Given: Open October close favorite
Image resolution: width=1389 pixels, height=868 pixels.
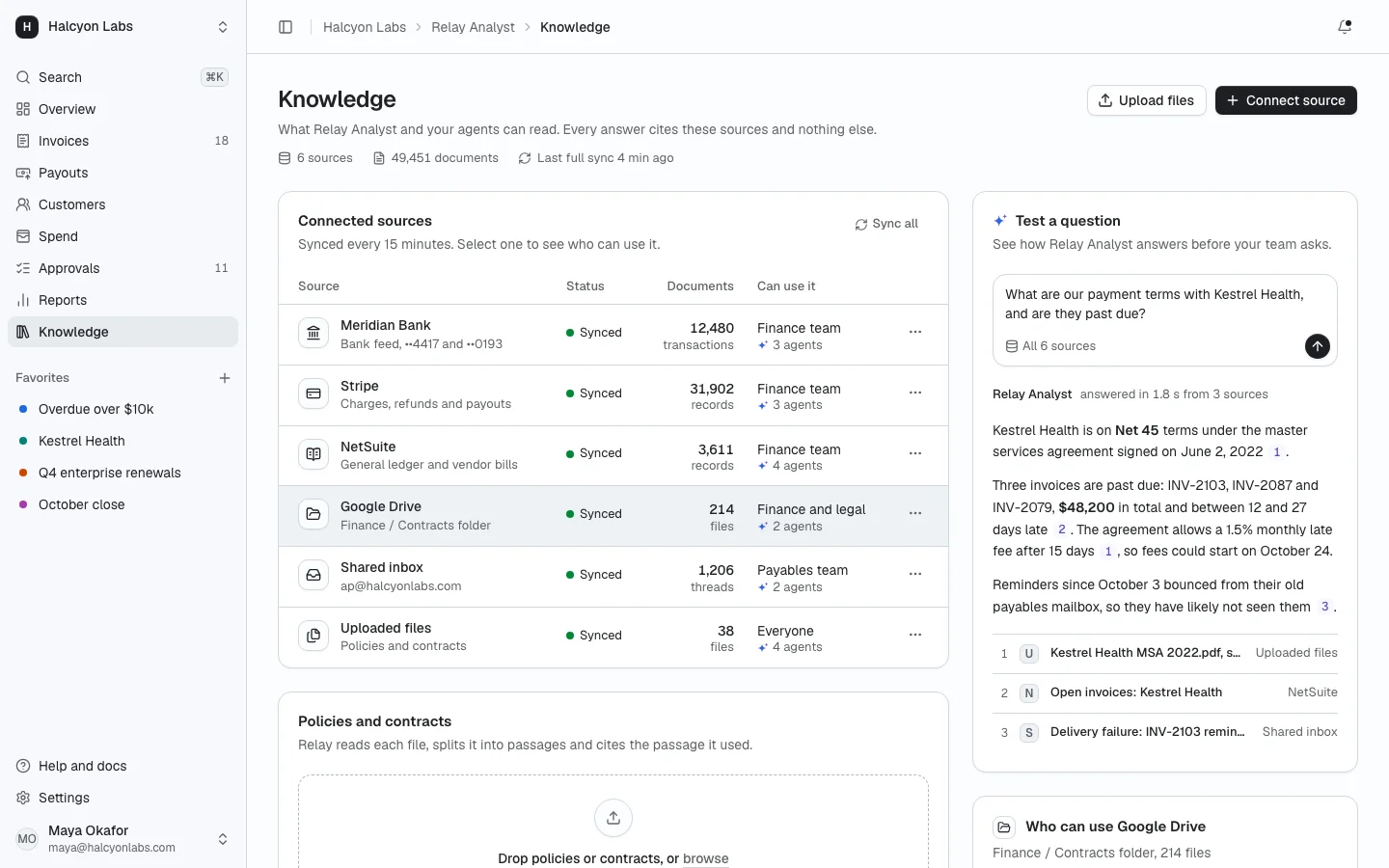Looking at the screenshot, I should click(x=123, y=504).
